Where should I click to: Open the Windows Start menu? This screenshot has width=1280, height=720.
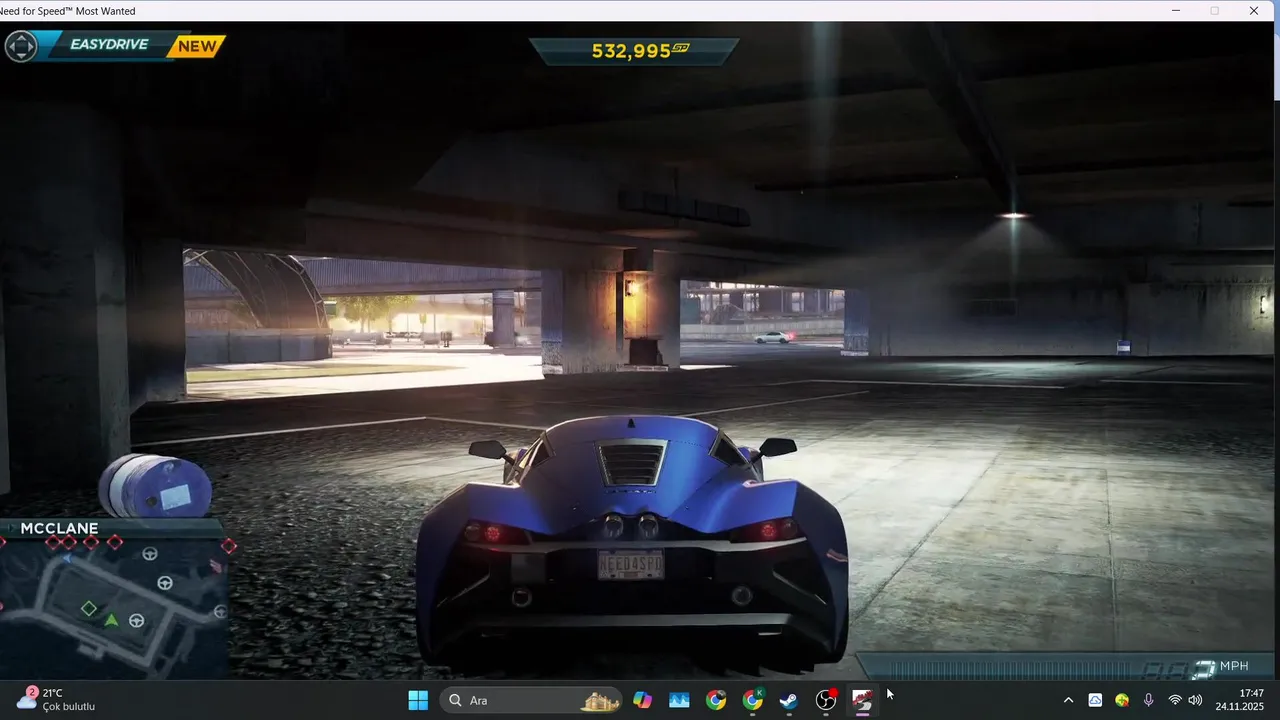pyautogui.click(x=418, y=700)
